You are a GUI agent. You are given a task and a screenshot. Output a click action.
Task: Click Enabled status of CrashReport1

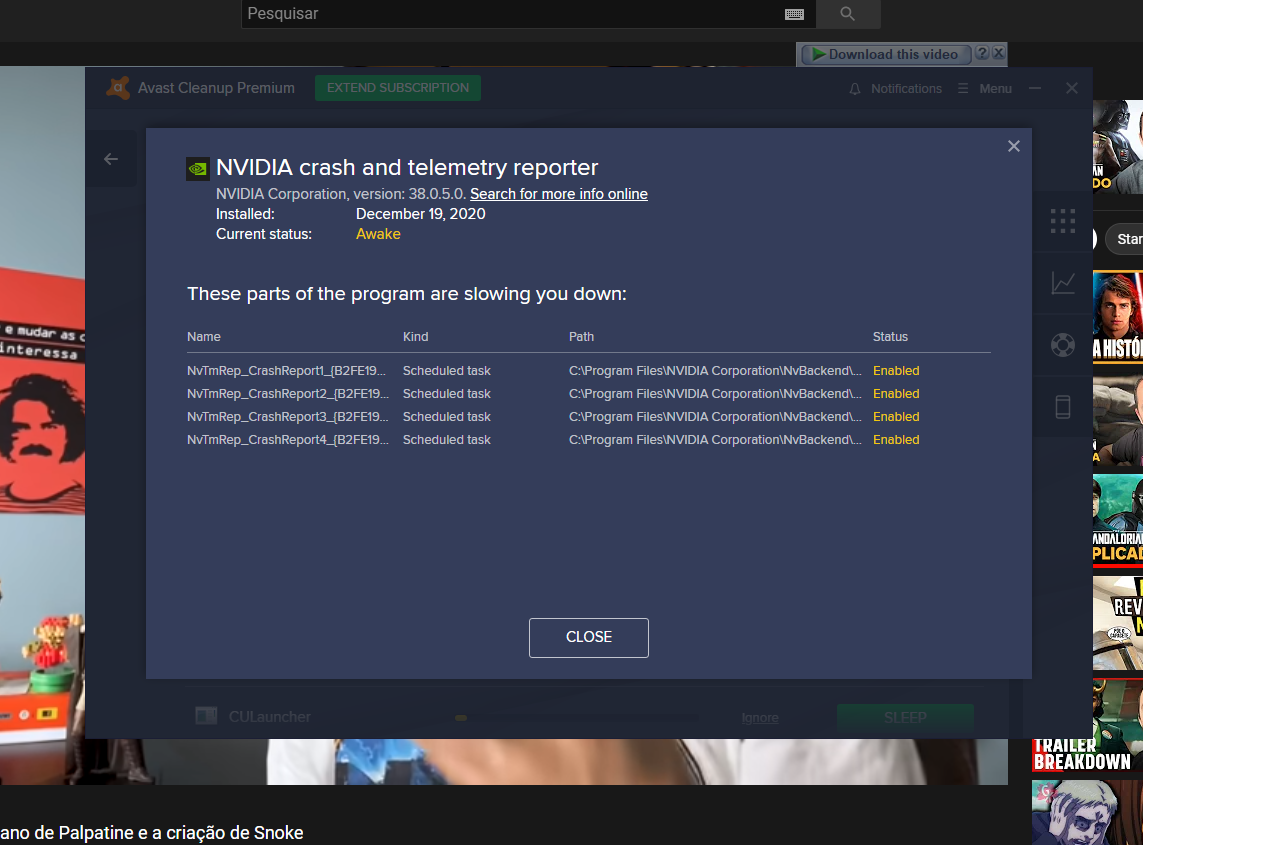click(896, 371)
